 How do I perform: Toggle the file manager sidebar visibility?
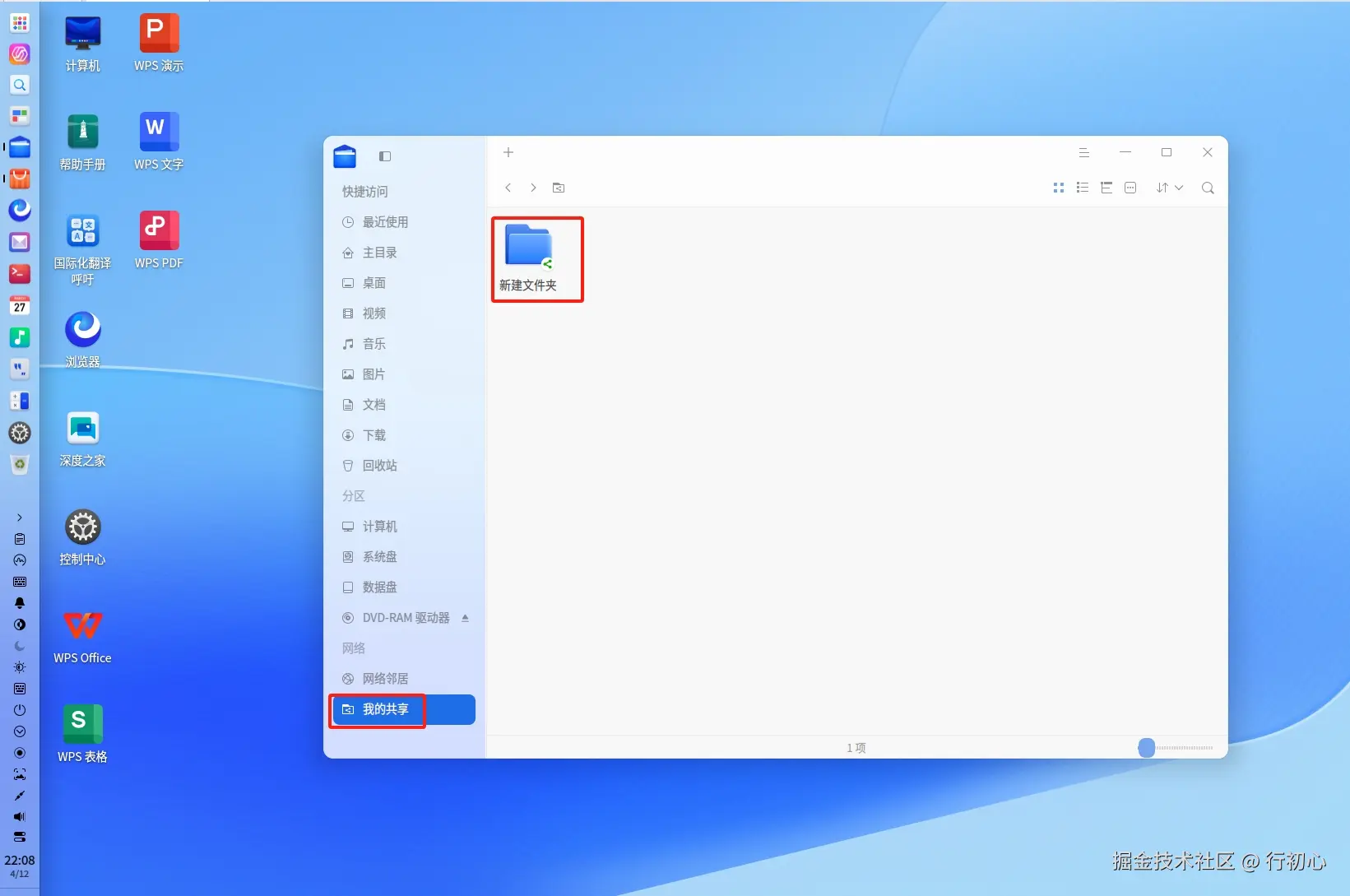385,156
